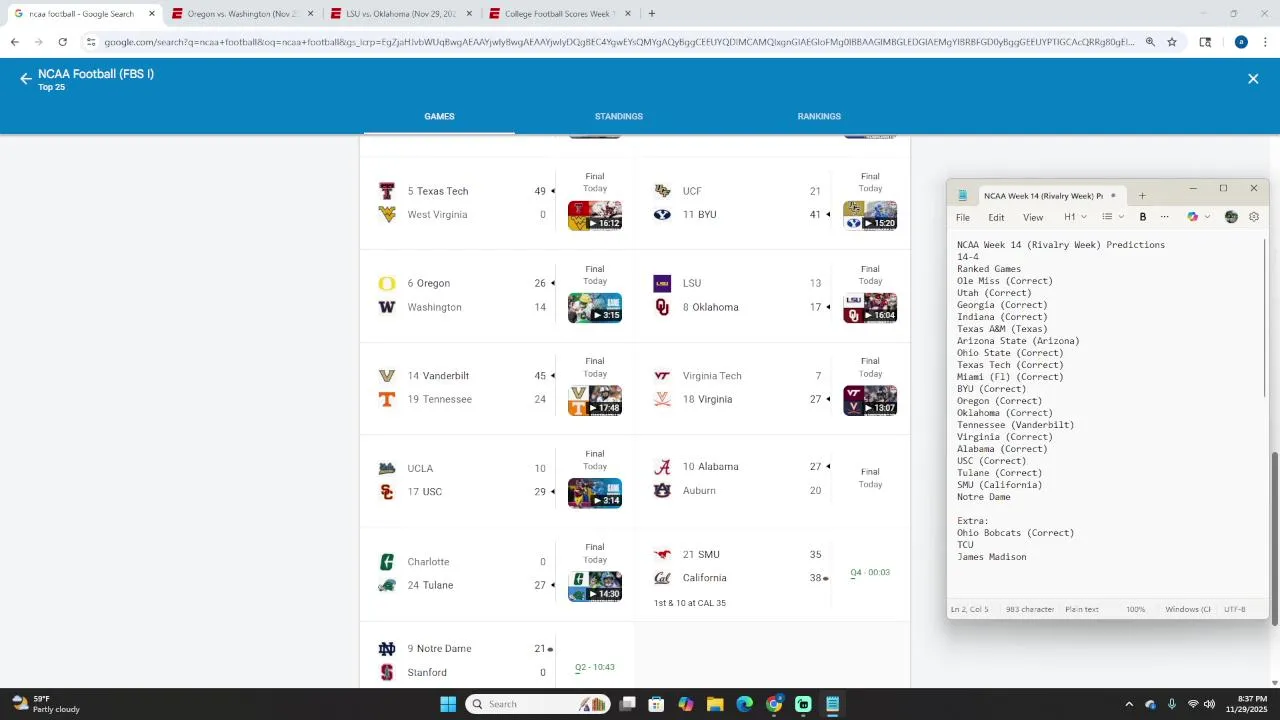Click the BYU team logo
The image size is (1280, 720).
(662, 214)
